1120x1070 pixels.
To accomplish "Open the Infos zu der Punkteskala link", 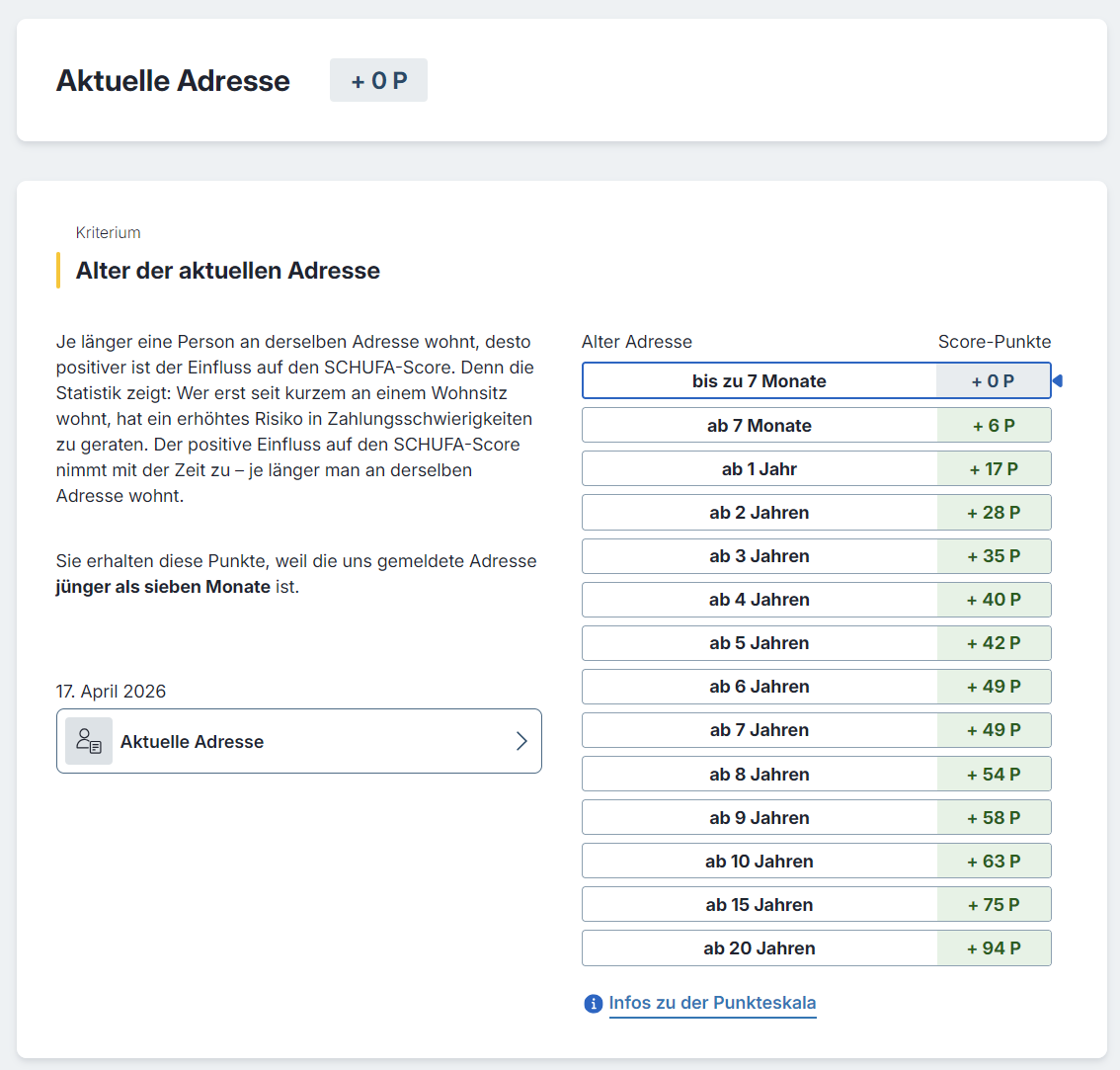I will [712, 1003].
